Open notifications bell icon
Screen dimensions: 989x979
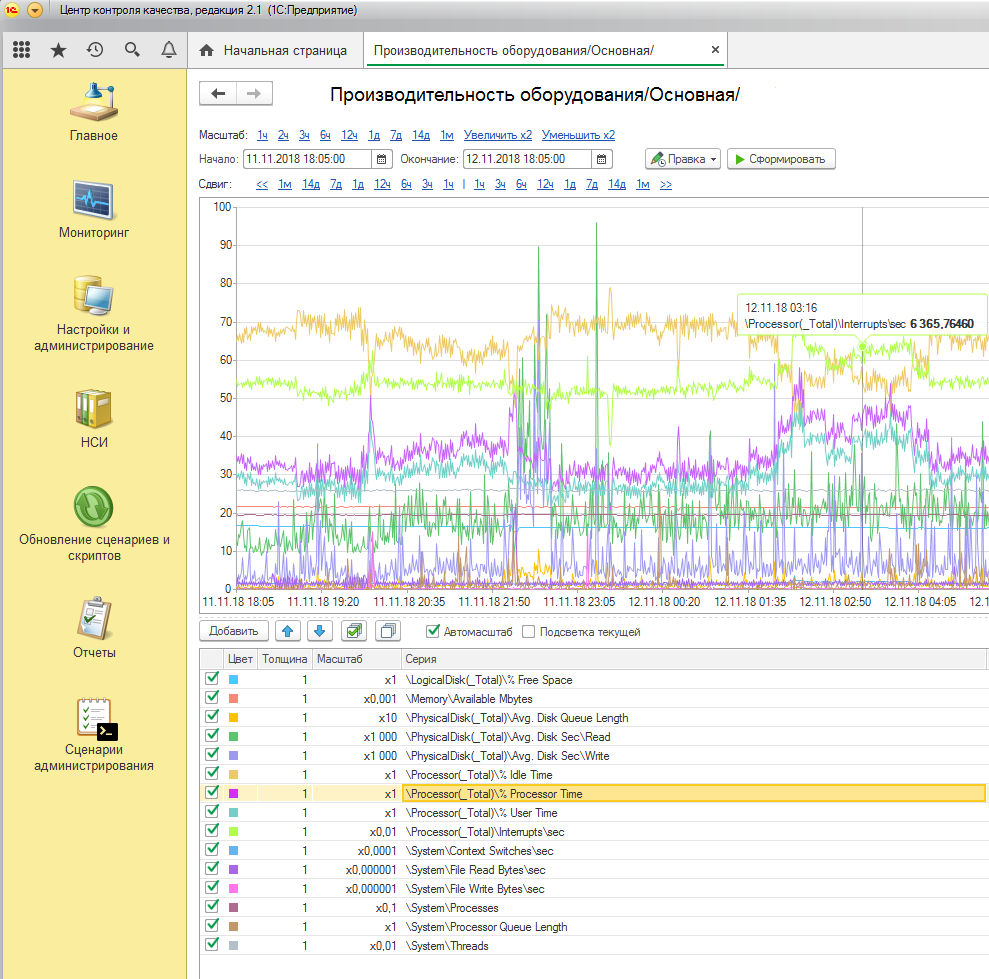168,50
